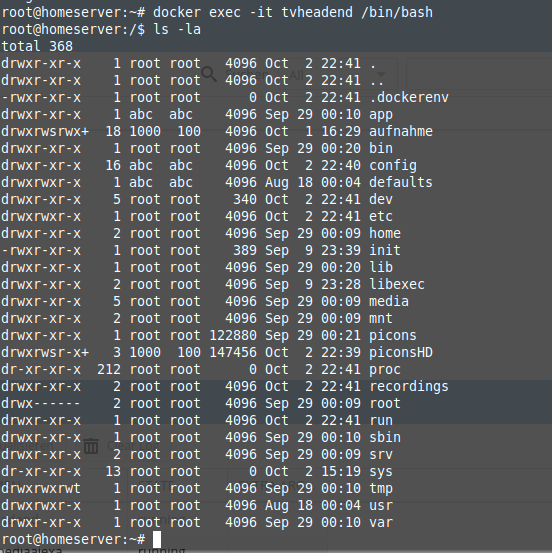Click the 'piconsHD' folder name
The image size is (552, 553).
pos(401,352)
